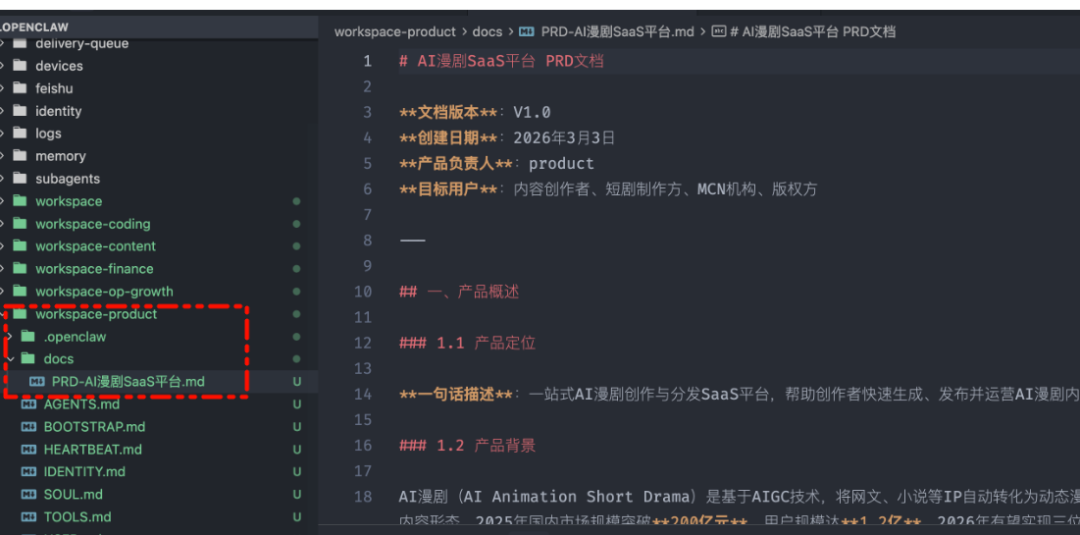
Task: Click the heading breadcrumb AI漫剧SaaS平台 PRD文档
Action: coord(812,32)
